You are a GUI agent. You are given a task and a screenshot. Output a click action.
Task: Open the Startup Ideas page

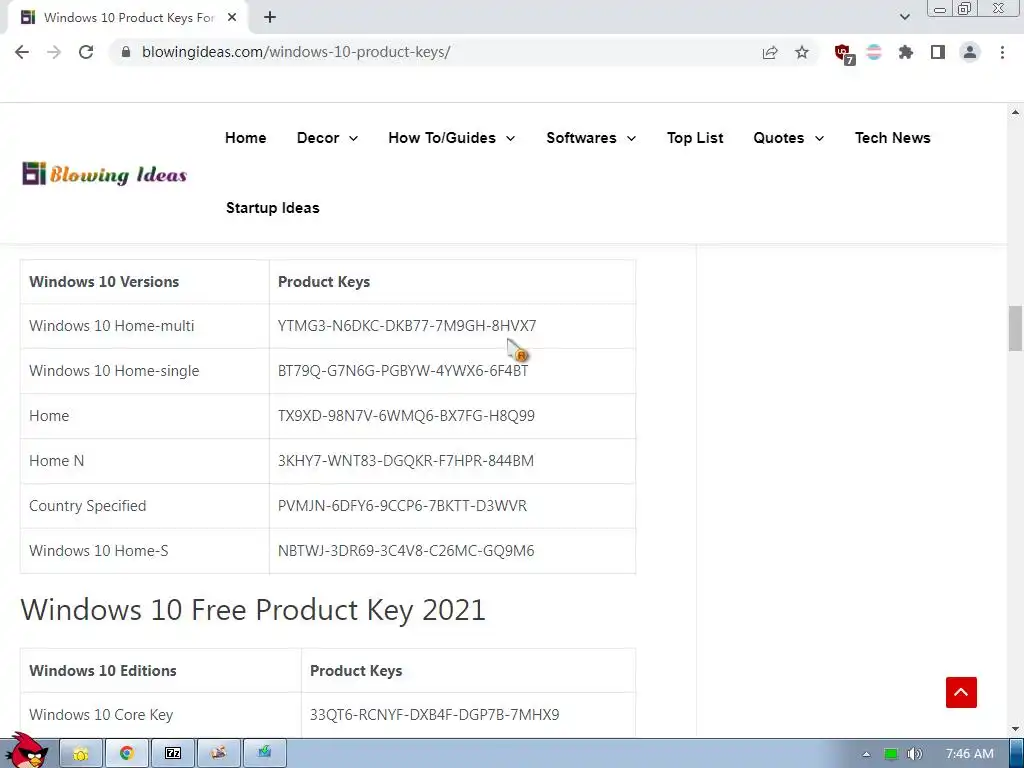pos(272,208)
